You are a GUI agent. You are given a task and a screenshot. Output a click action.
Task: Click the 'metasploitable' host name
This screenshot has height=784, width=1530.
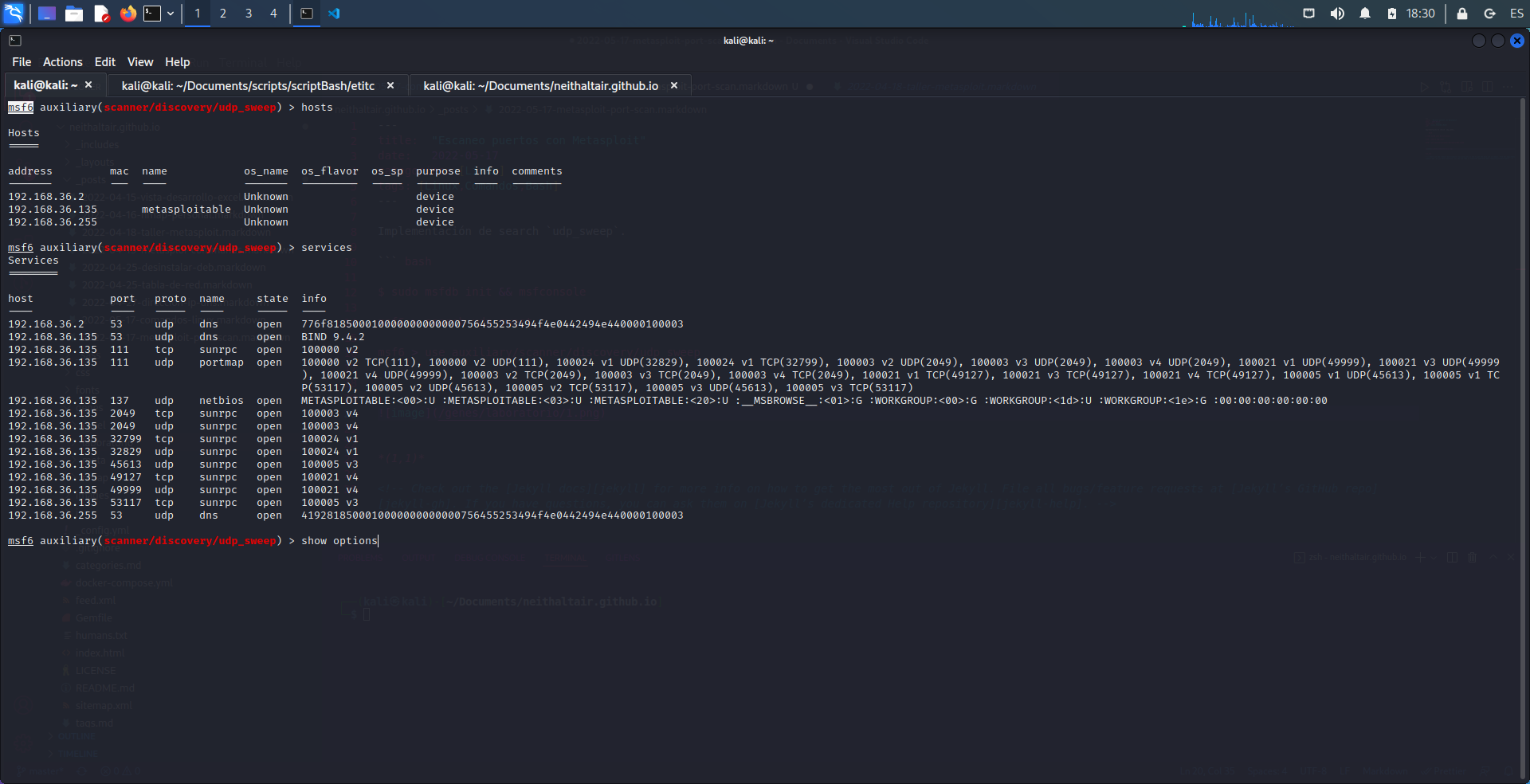click(x=186, y=210)
